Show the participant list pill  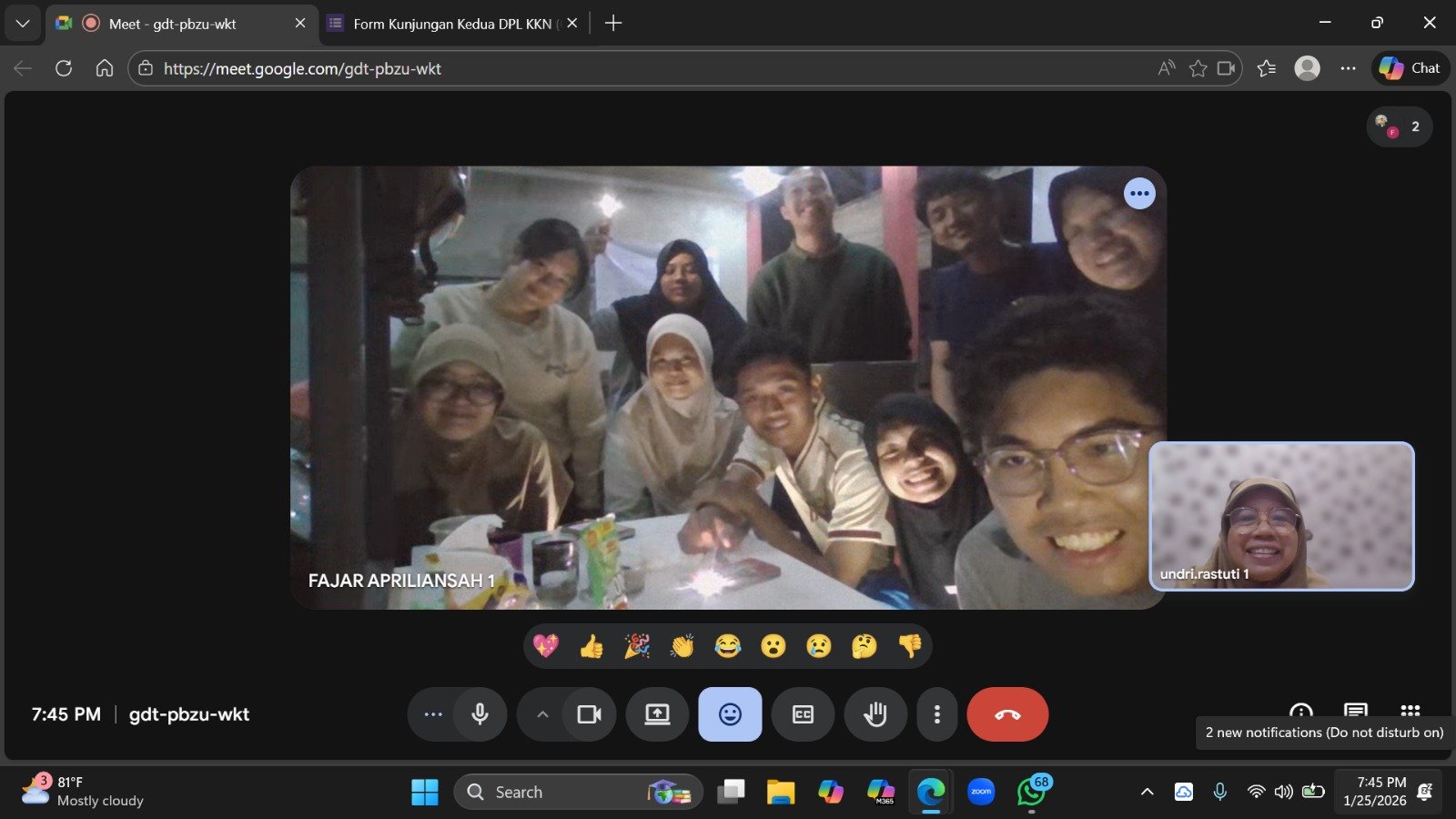(x=1399, y=126)
